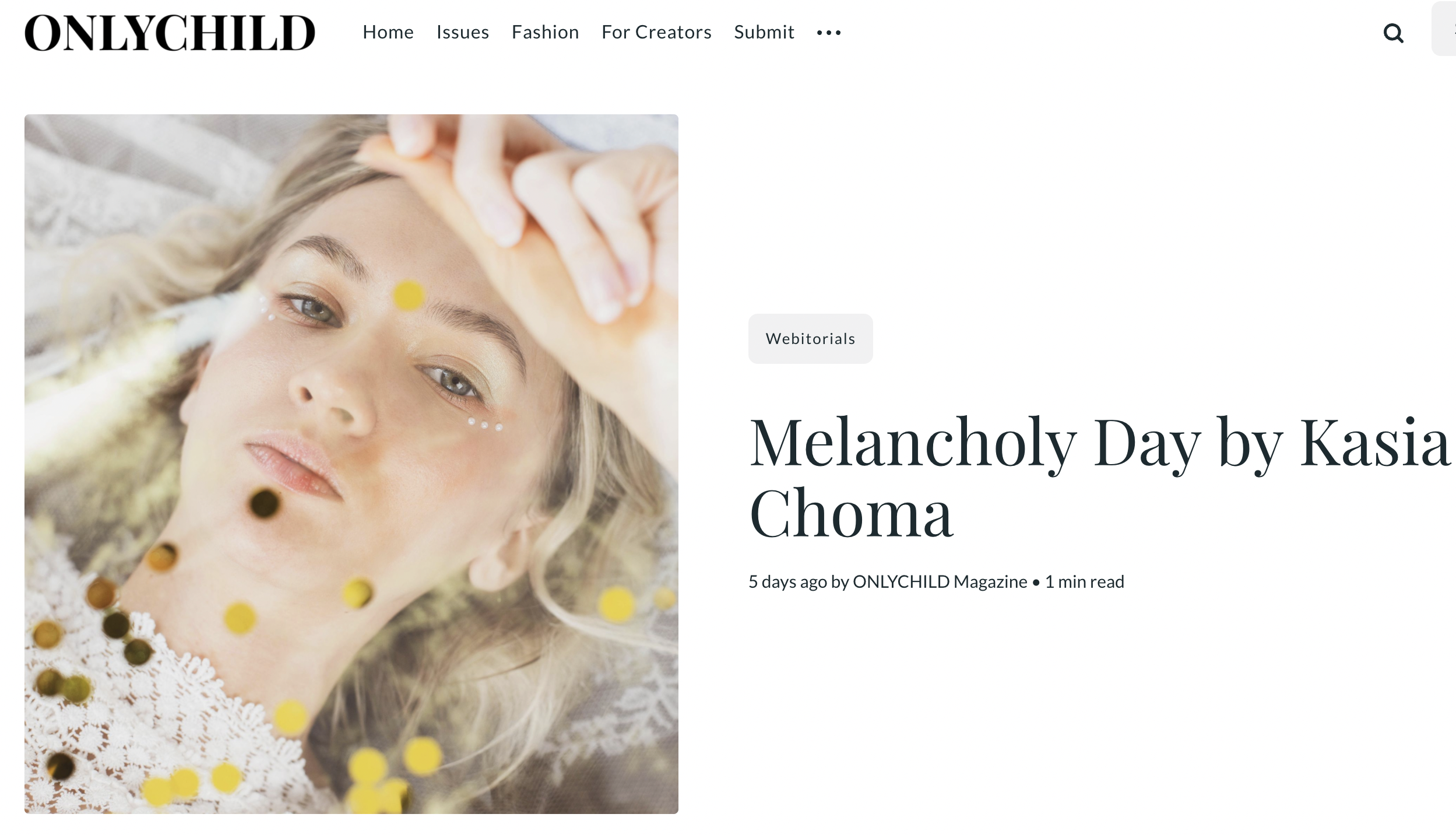
Task: Click the word by before ONLYCHILD Magazine
Action: click(839, 582)
